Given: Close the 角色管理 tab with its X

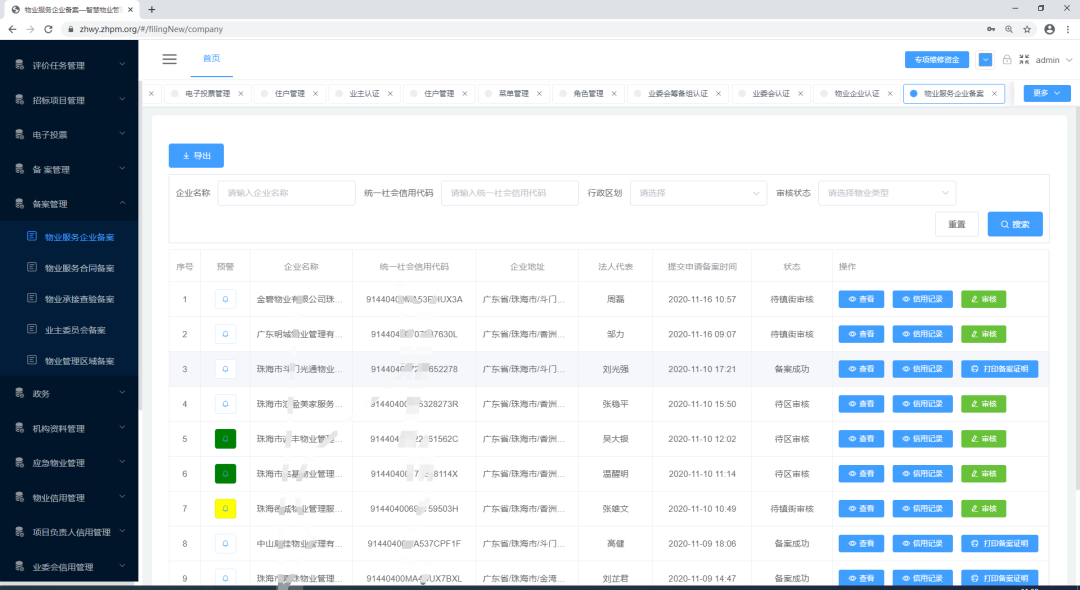Looking at the screenshot, I should (615, 94).
